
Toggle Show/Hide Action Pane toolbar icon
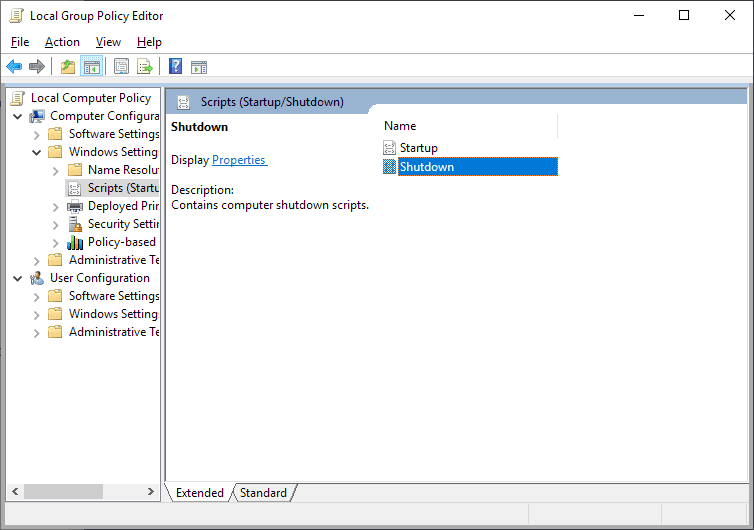pos(199,67)
